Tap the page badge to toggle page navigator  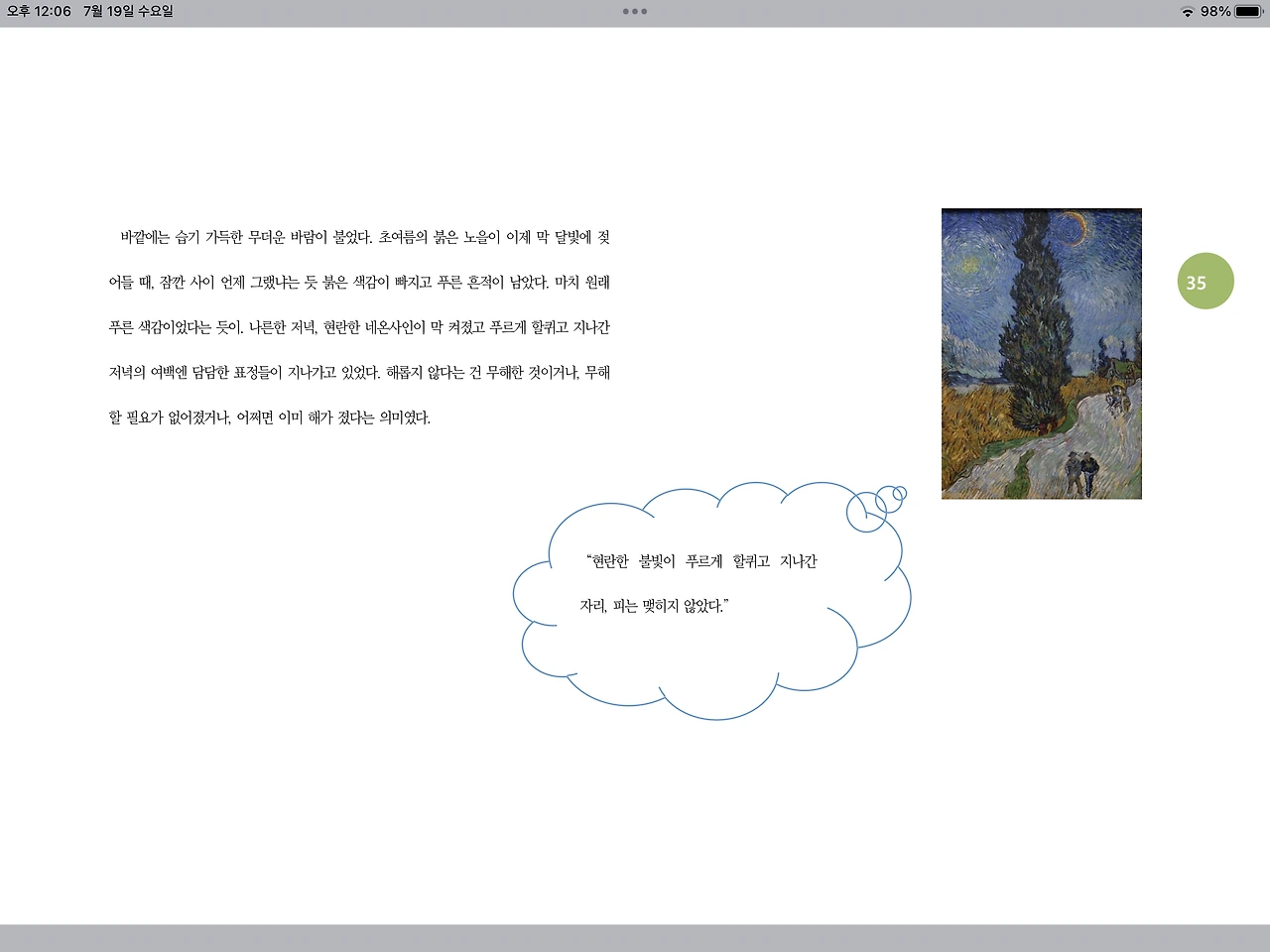point(1206,281)
